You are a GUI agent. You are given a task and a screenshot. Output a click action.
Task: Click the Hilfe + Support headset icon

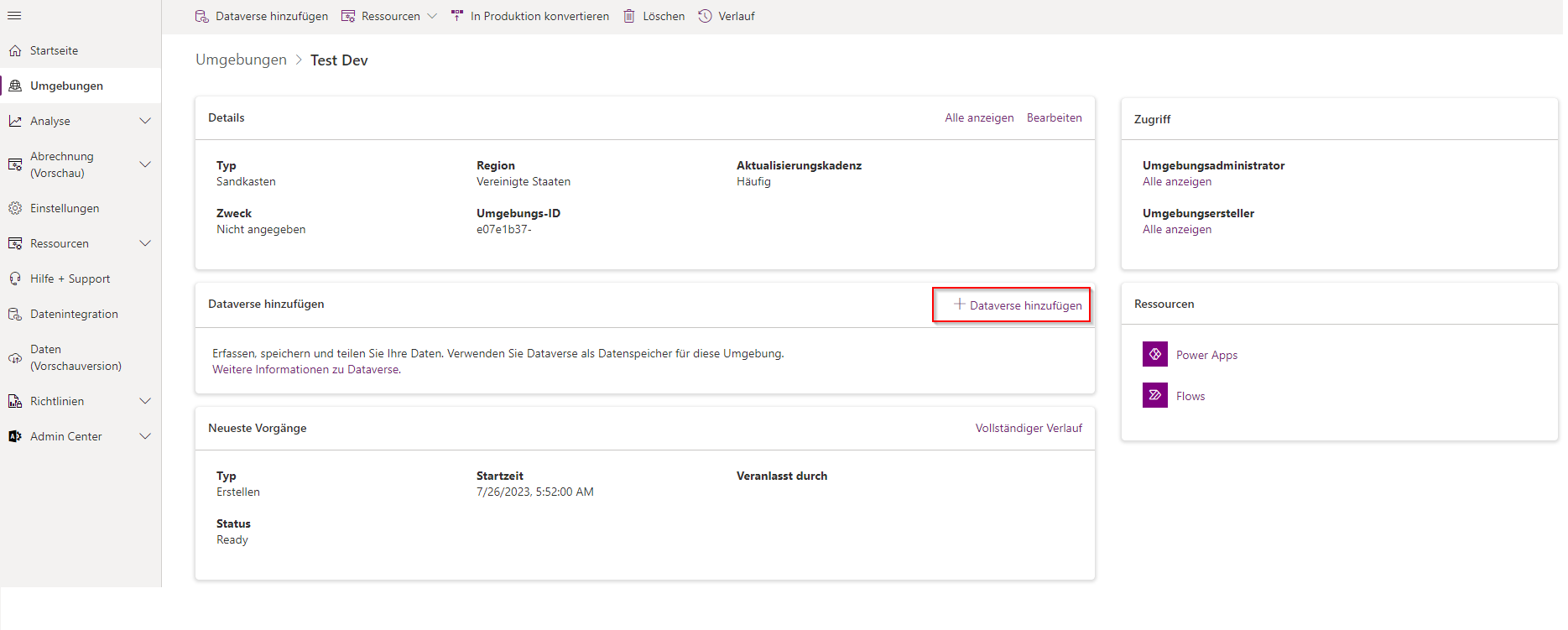(x=15, y=279)
